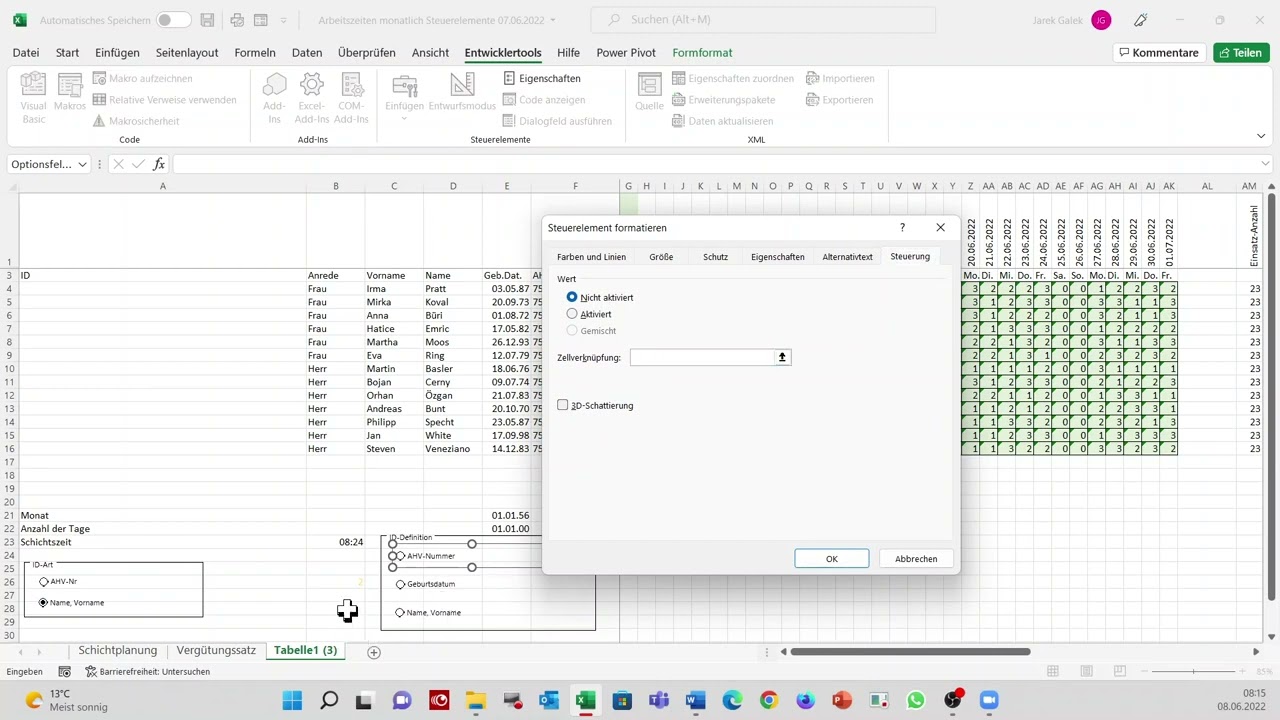Open Windows Start menu

pyautogui.click(x=292, y=700)
